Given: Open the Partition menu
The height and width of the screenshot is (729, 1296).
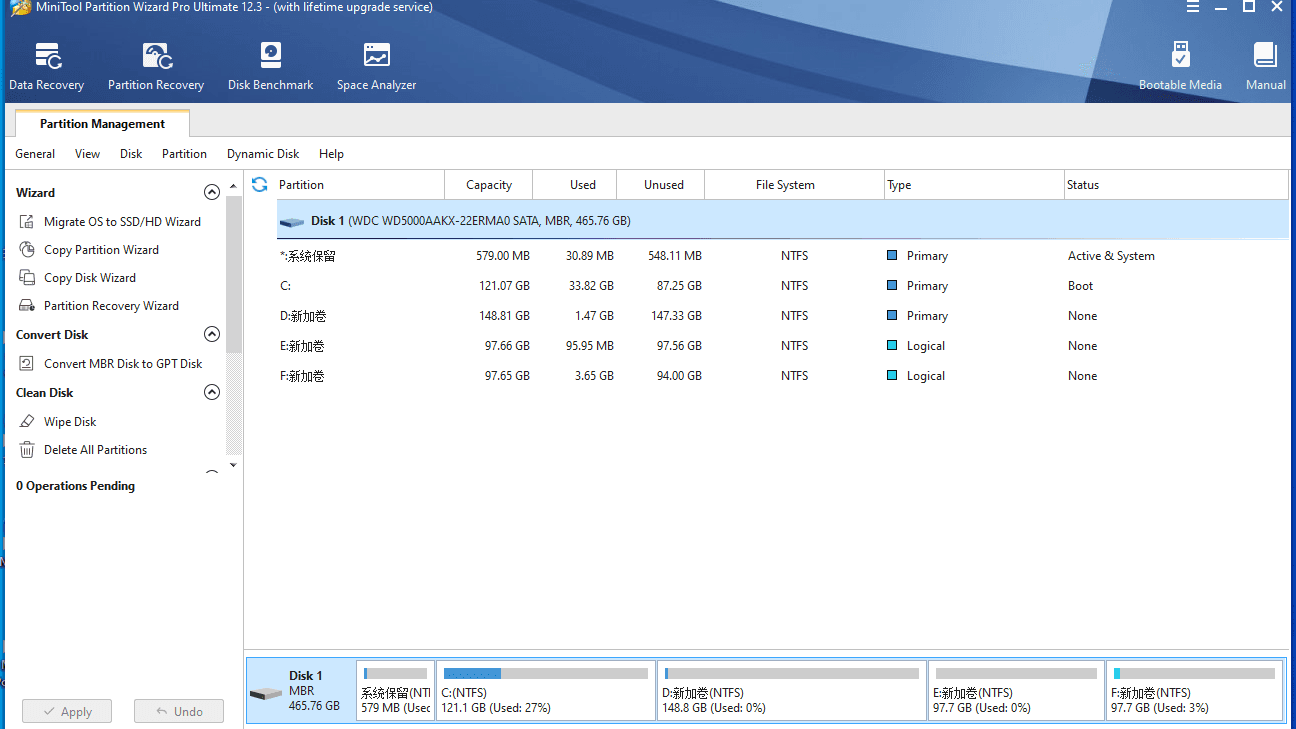Looking at the screenshot, I should point(184,154).
